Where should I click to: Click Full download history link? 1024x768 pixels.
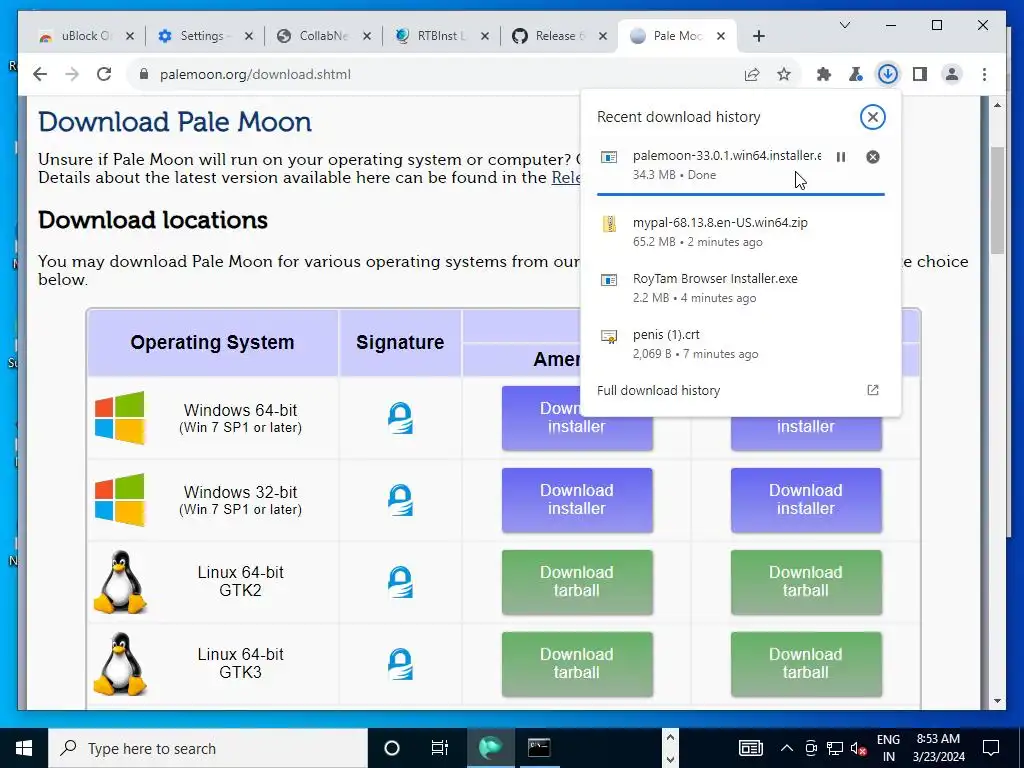(x=658, y=391)
